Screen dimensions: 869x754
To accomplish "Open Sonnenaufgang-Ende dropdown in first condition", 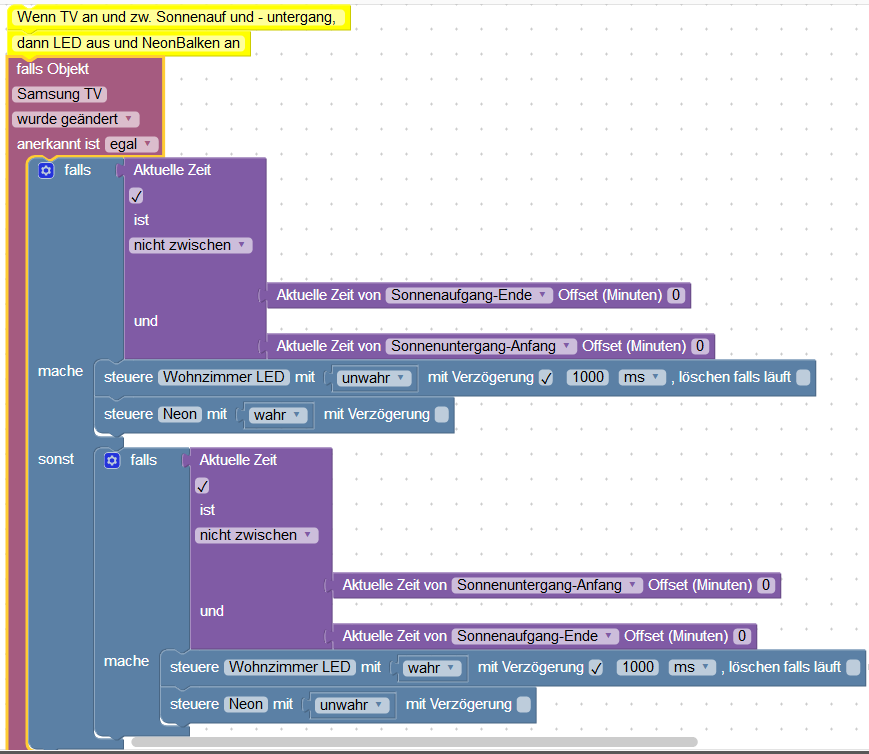I will point(469,295).
